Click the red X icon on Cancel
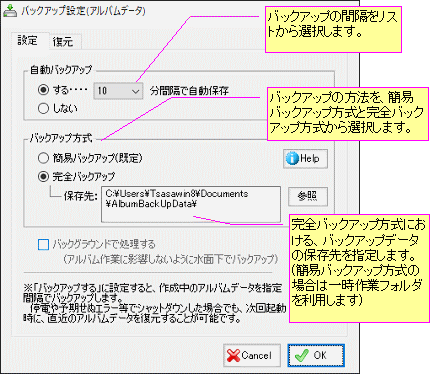 click(x=233, y=355)
